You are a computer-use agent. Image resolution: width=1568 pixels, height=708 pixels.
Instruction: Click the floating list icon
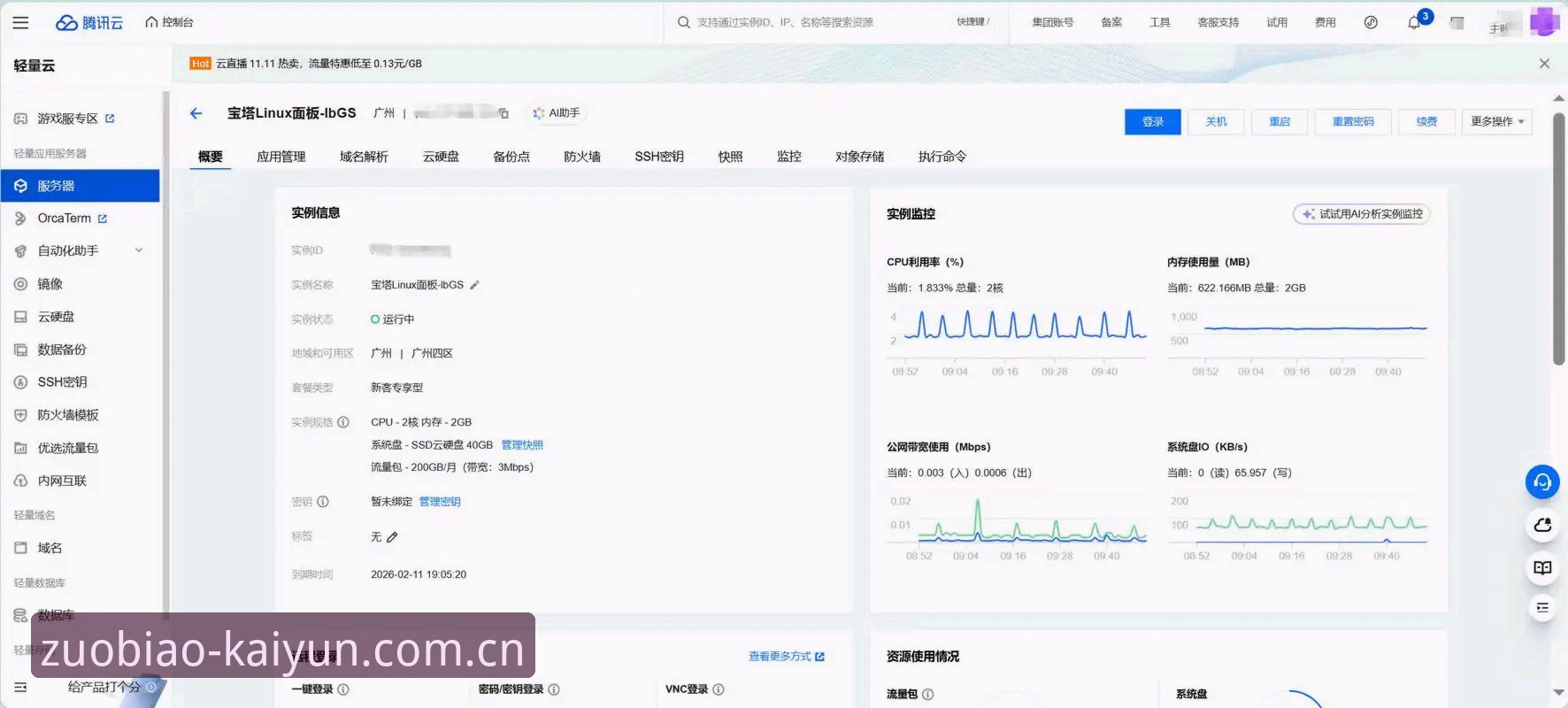1542,608
